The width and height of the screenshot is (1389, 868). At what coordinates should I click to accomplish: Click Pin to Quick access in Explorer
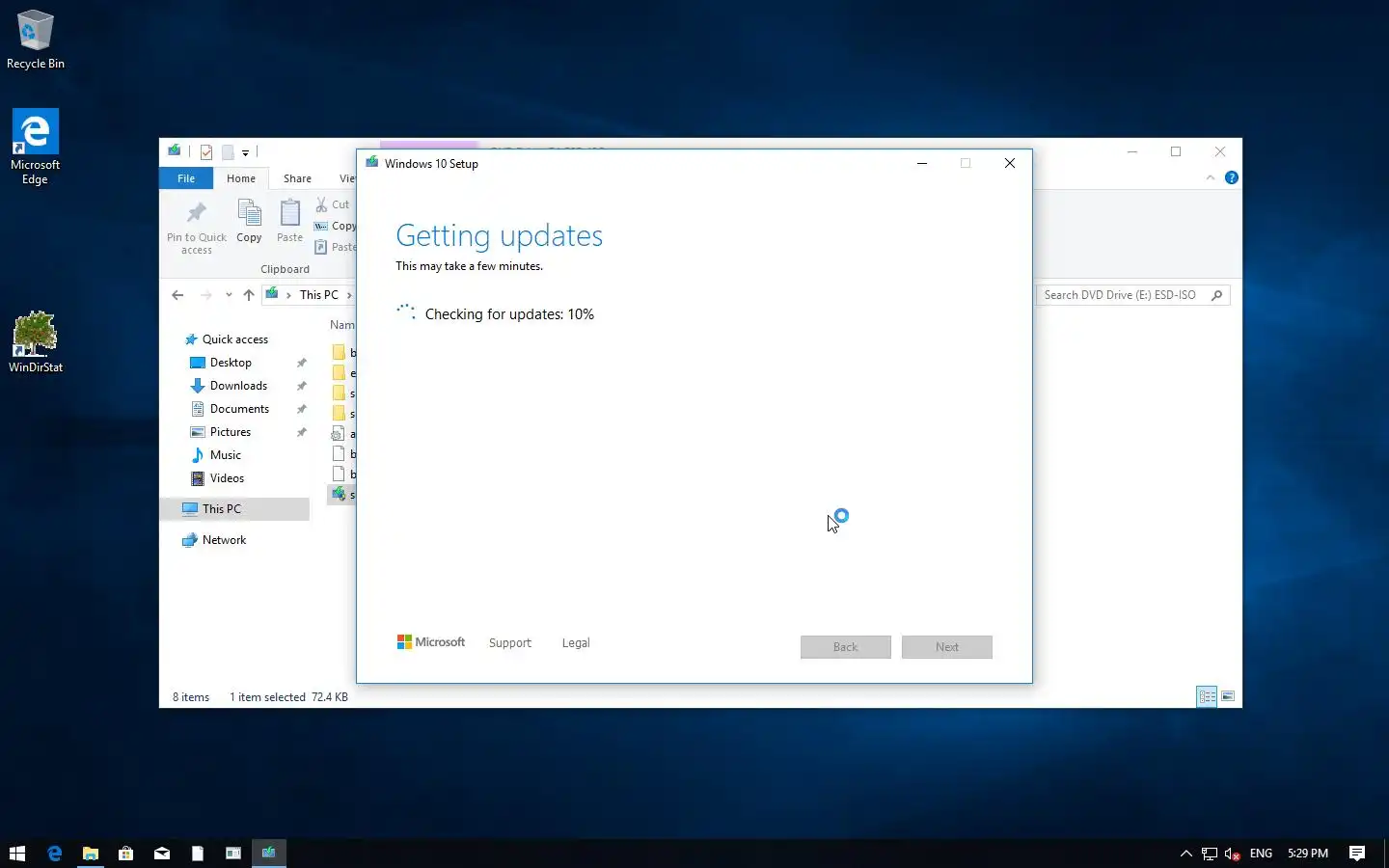tap(197, 228)
